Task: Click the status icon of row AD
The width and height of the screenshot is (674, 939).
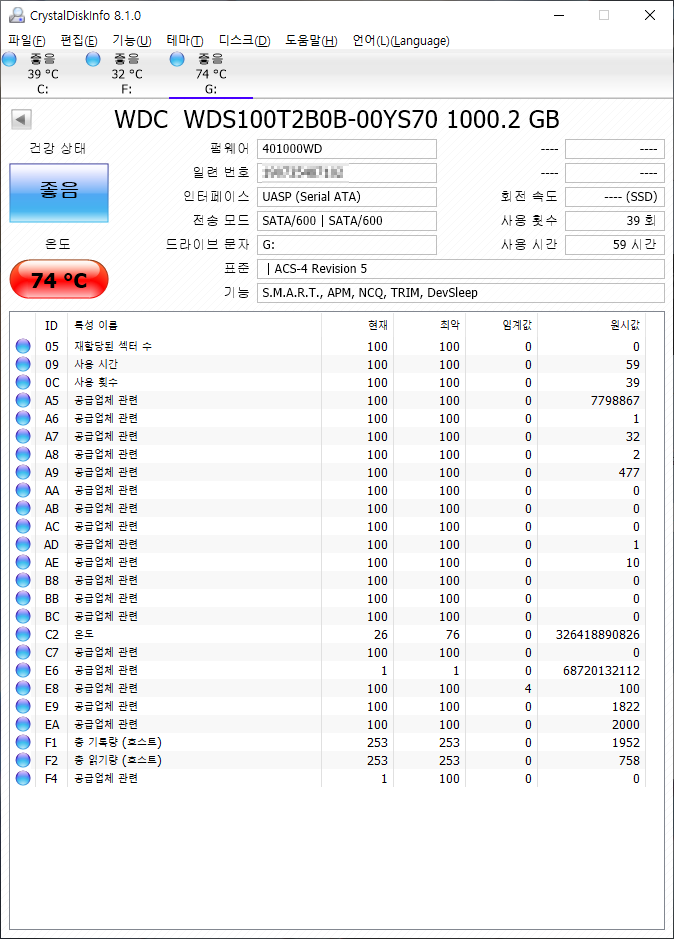Action: (23, 544)
